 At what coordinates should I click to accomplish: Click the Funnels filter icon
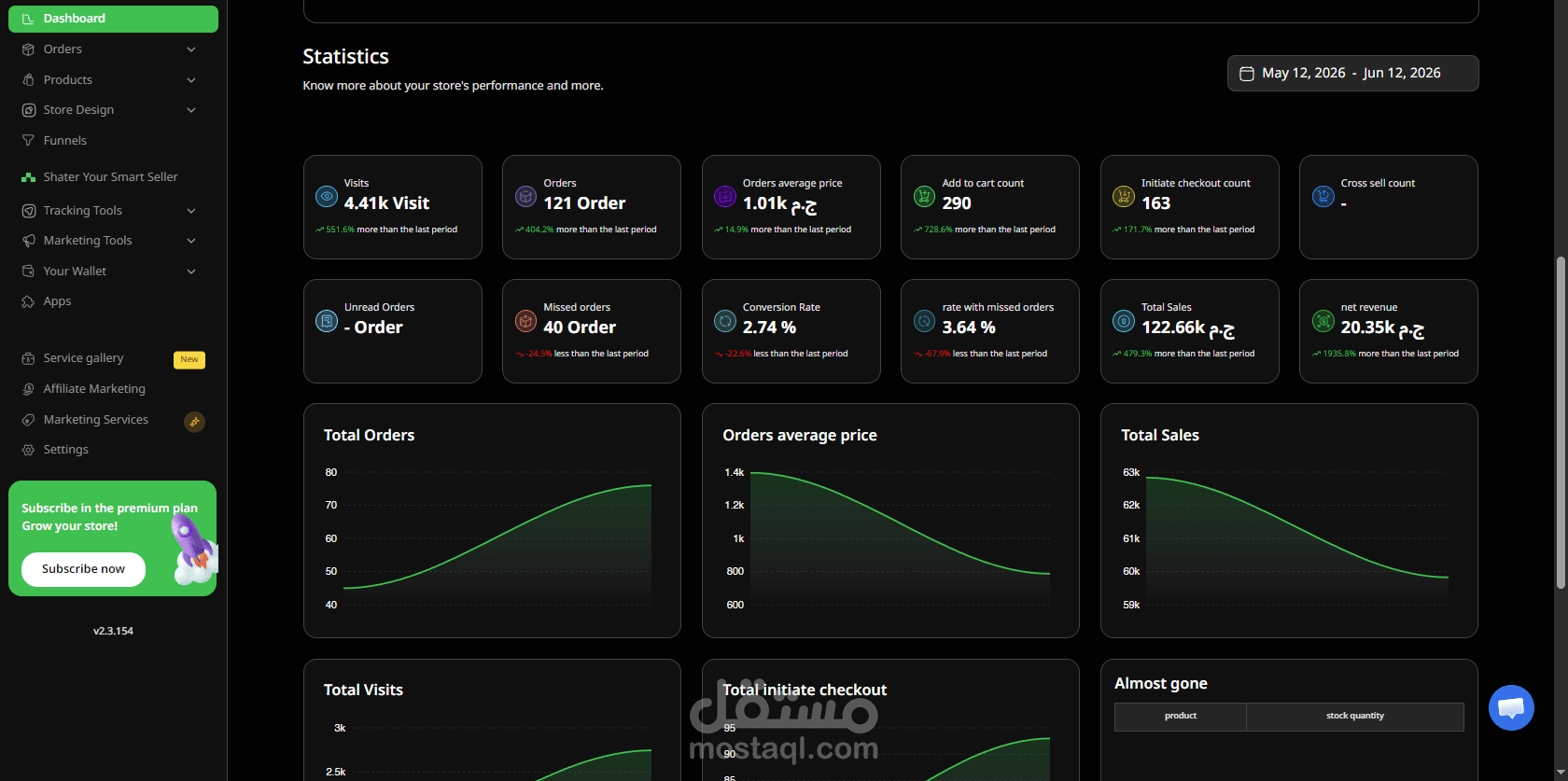pyautogui.click(x=28, y=141)
